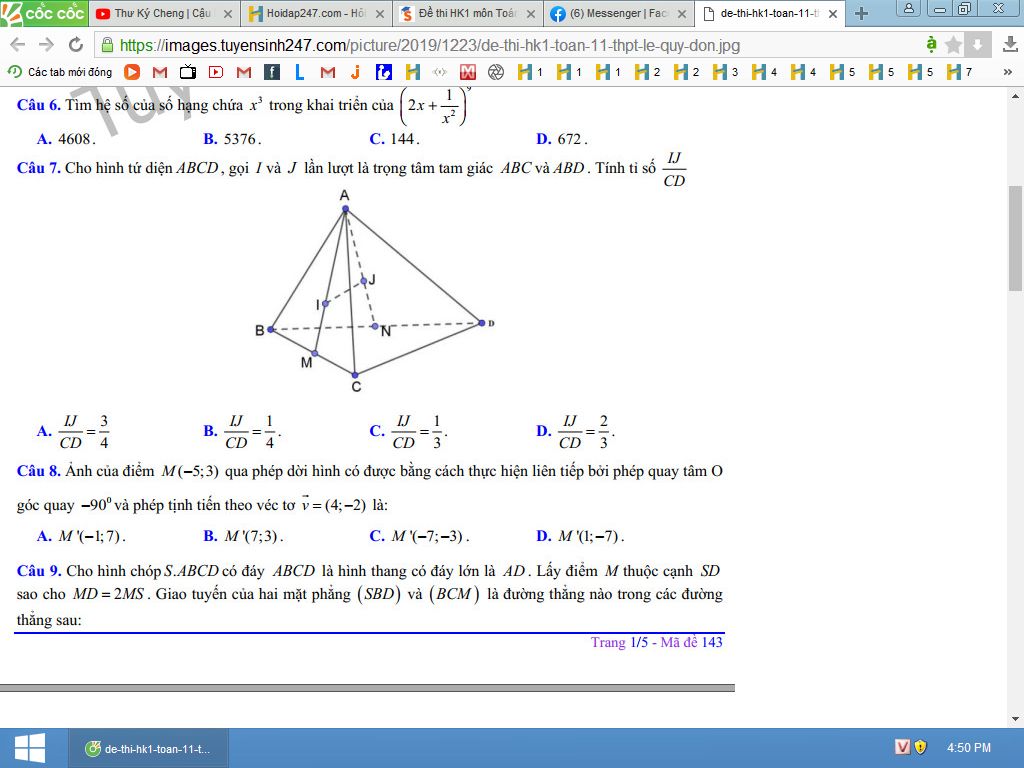Open the blue 'L' bookmark icon
1024x768 pixels.
click(x=300, y=72)
